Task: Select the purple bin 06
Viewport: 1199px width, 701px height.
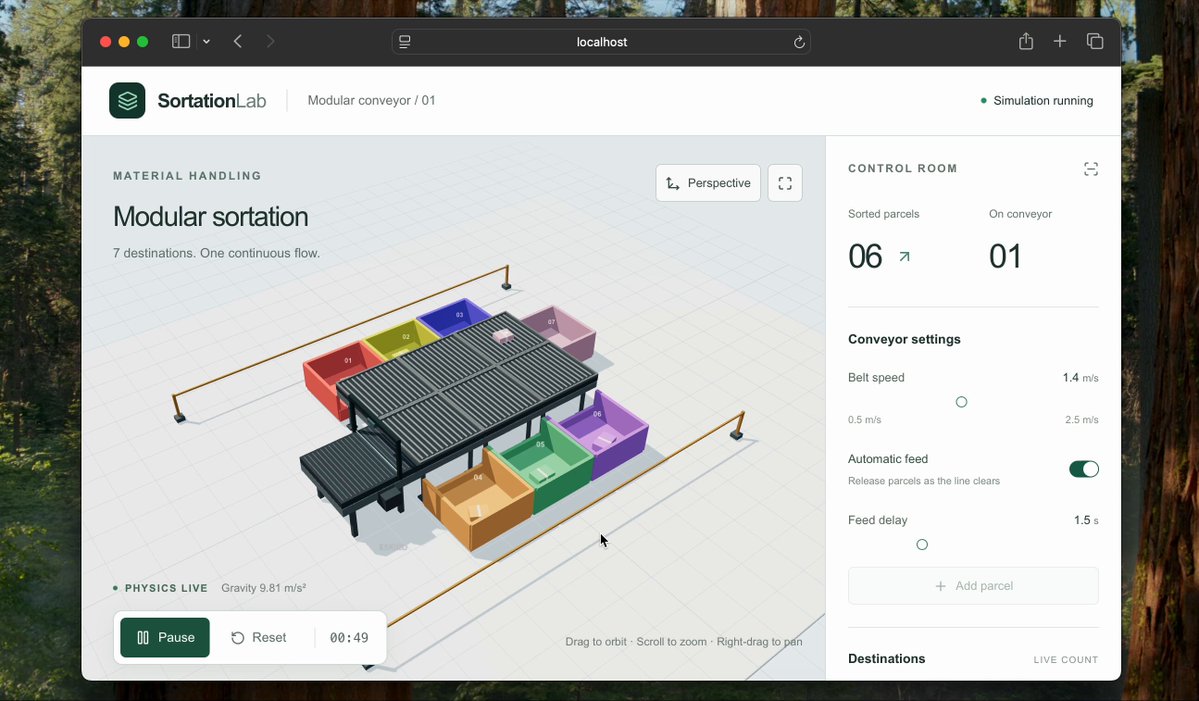Action: [x=605, y=434]
